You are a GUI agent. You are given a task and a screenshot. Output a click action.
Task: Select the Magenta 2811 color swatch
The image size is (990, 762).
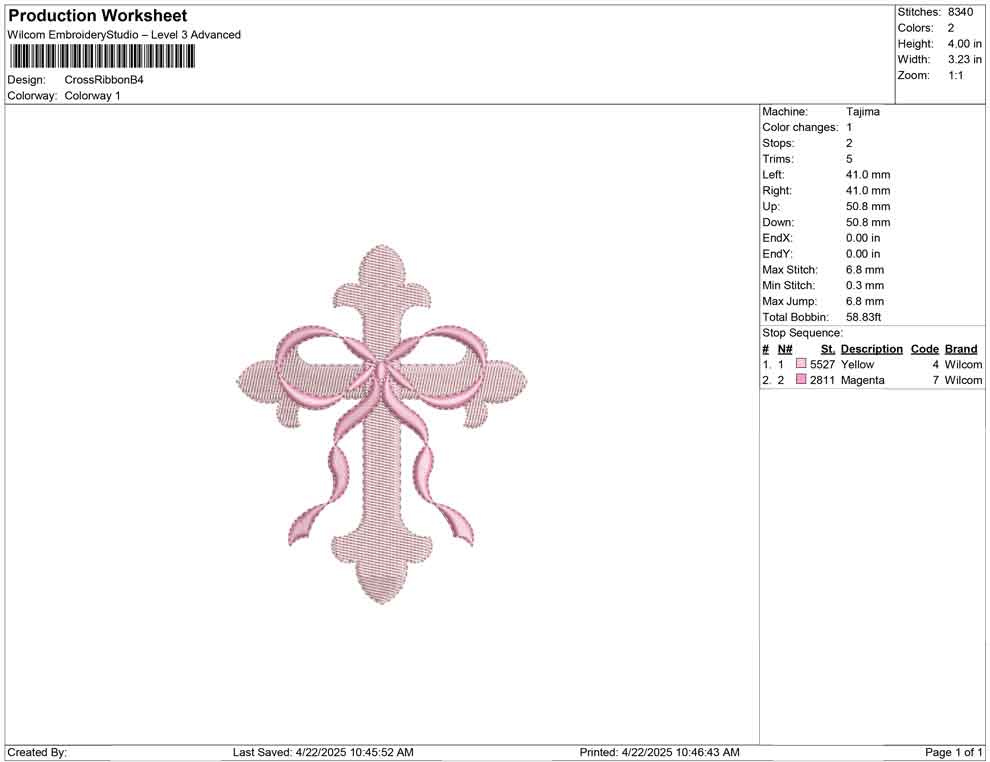coord(799,380)
